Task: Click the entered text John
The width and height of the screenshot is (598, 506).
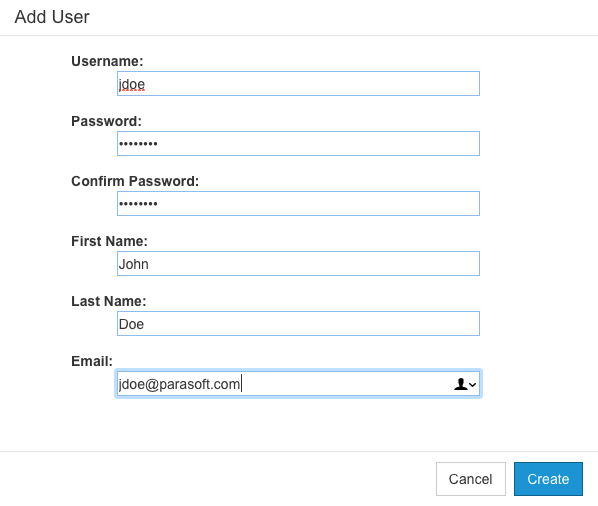Action: click(133, 264)
